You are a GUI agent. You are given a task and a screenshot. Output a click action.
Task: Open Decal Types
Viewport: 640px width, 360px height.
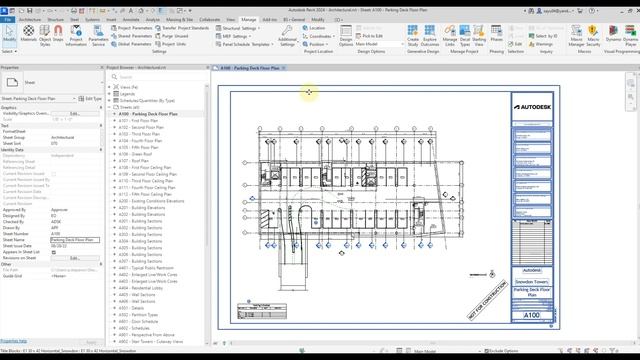click(x=465, y=35)
